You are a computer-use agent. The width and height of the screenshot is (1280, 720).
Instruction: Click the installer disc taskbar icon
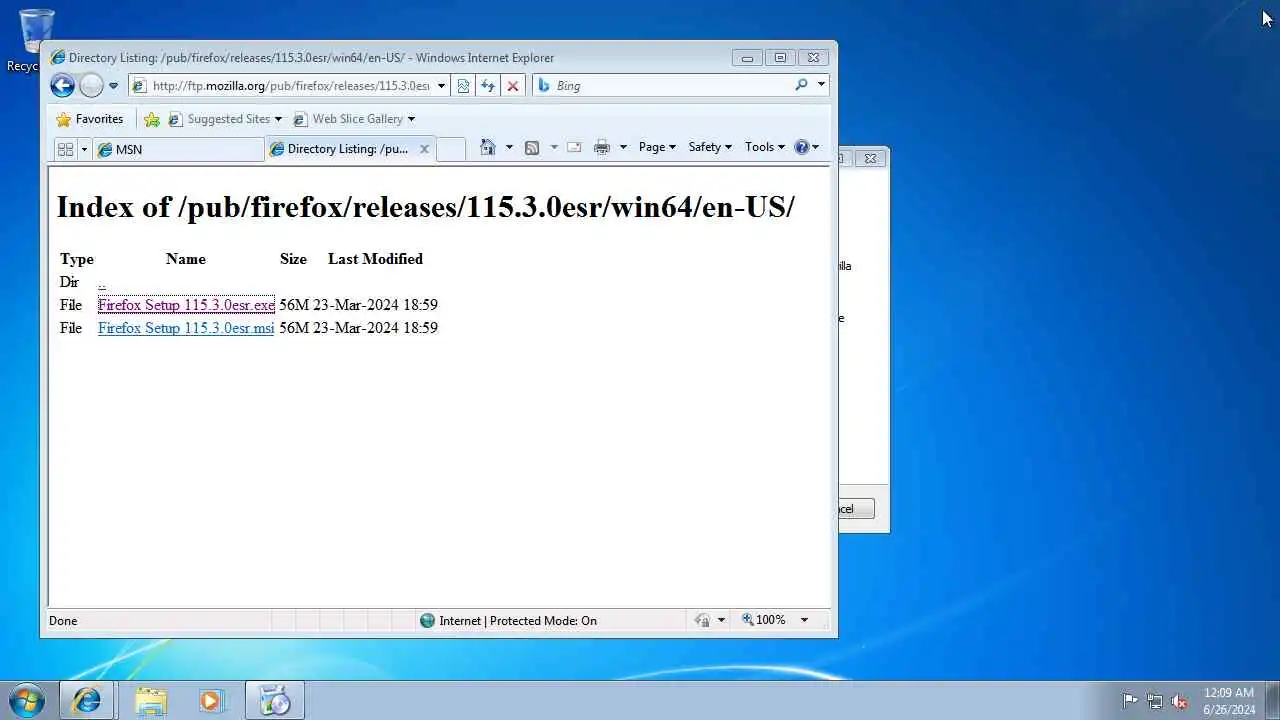[274, 701]
